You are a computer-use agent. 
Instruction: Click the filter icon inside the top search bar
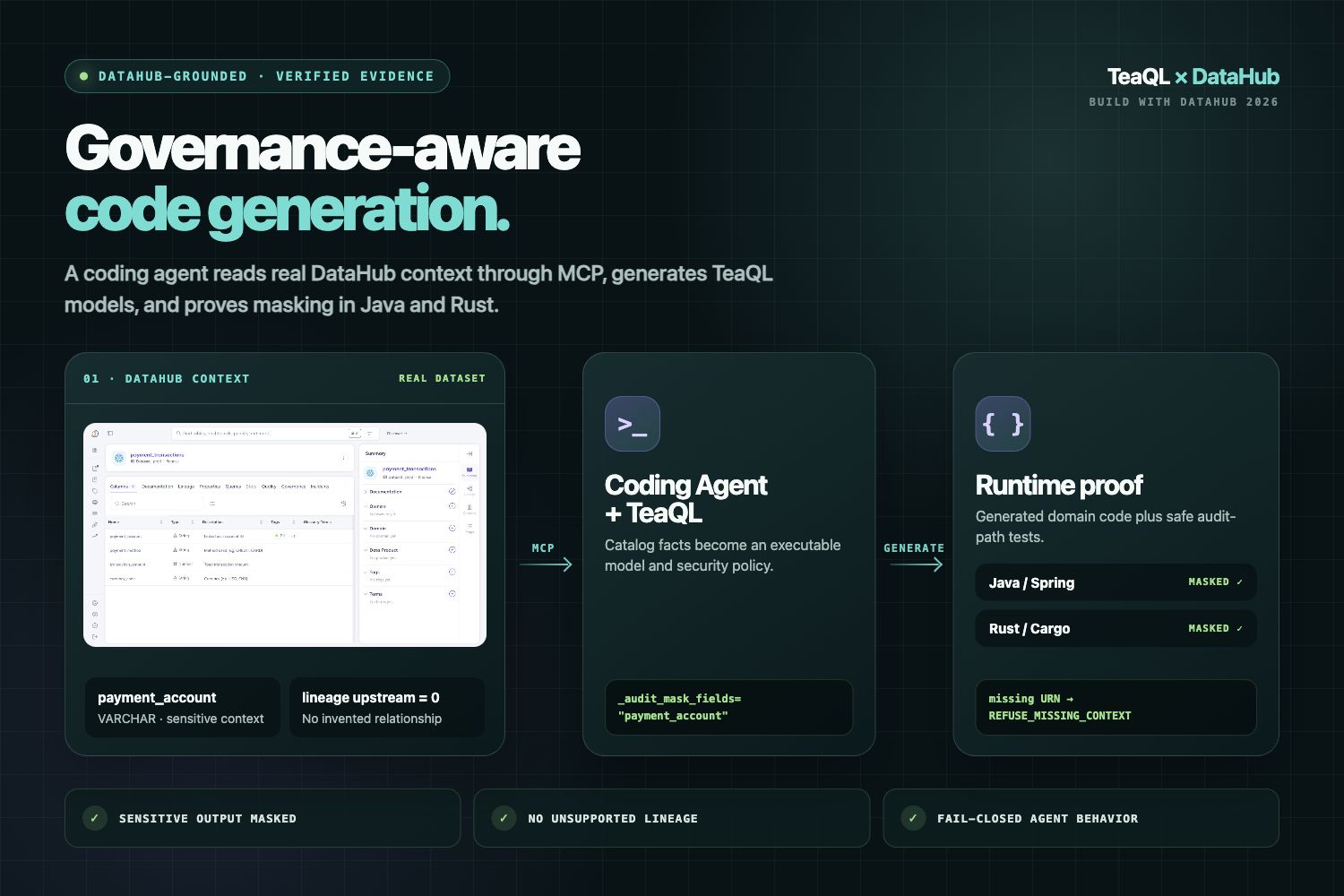[369, 434]
